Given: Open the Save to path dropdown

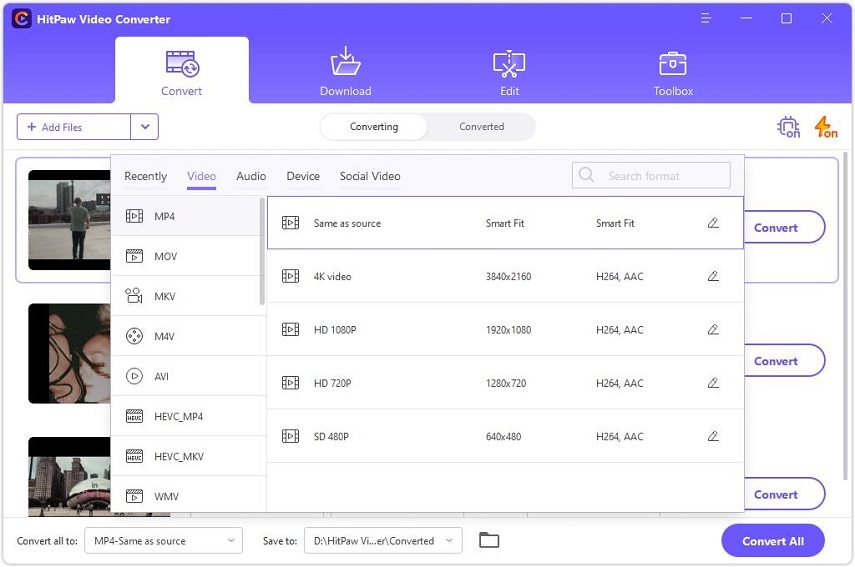Looking at the screenshot, I should pos(383,541).
